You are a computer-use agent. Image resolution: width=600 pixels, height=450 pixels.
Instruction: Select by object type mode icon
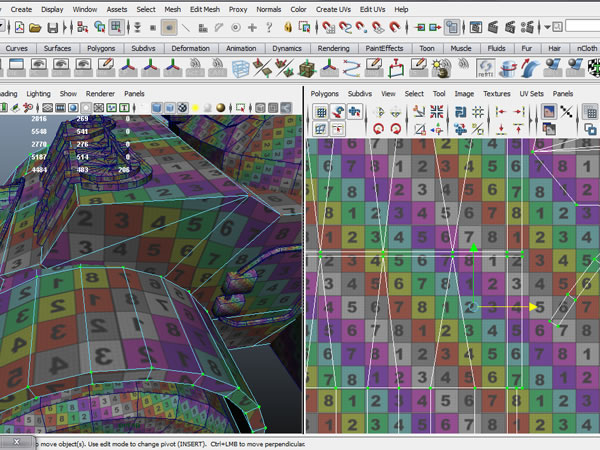point(99,27)
